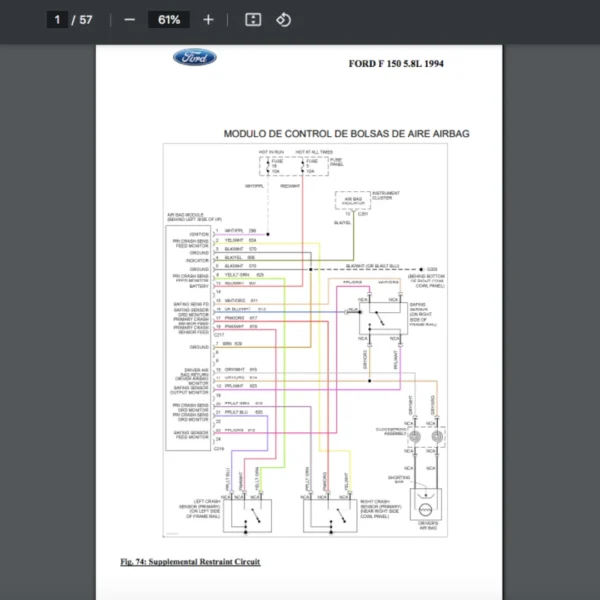
Task: Toggle the fit to page icon
Action: [x=253, y=19]
